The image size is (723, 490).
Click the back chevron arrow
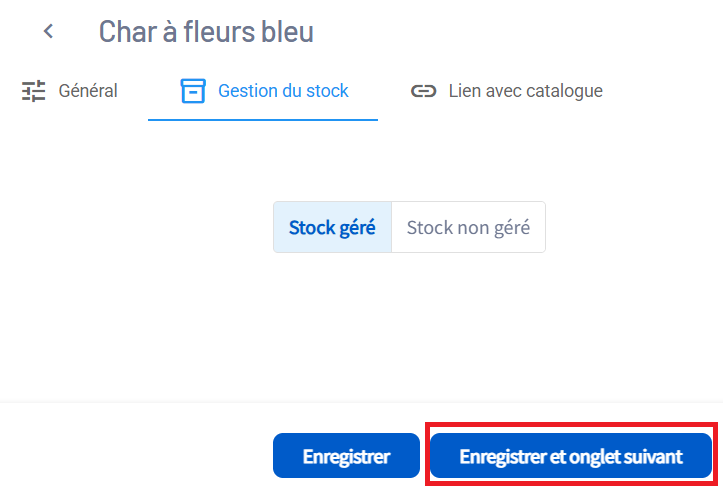click(48, 32)
